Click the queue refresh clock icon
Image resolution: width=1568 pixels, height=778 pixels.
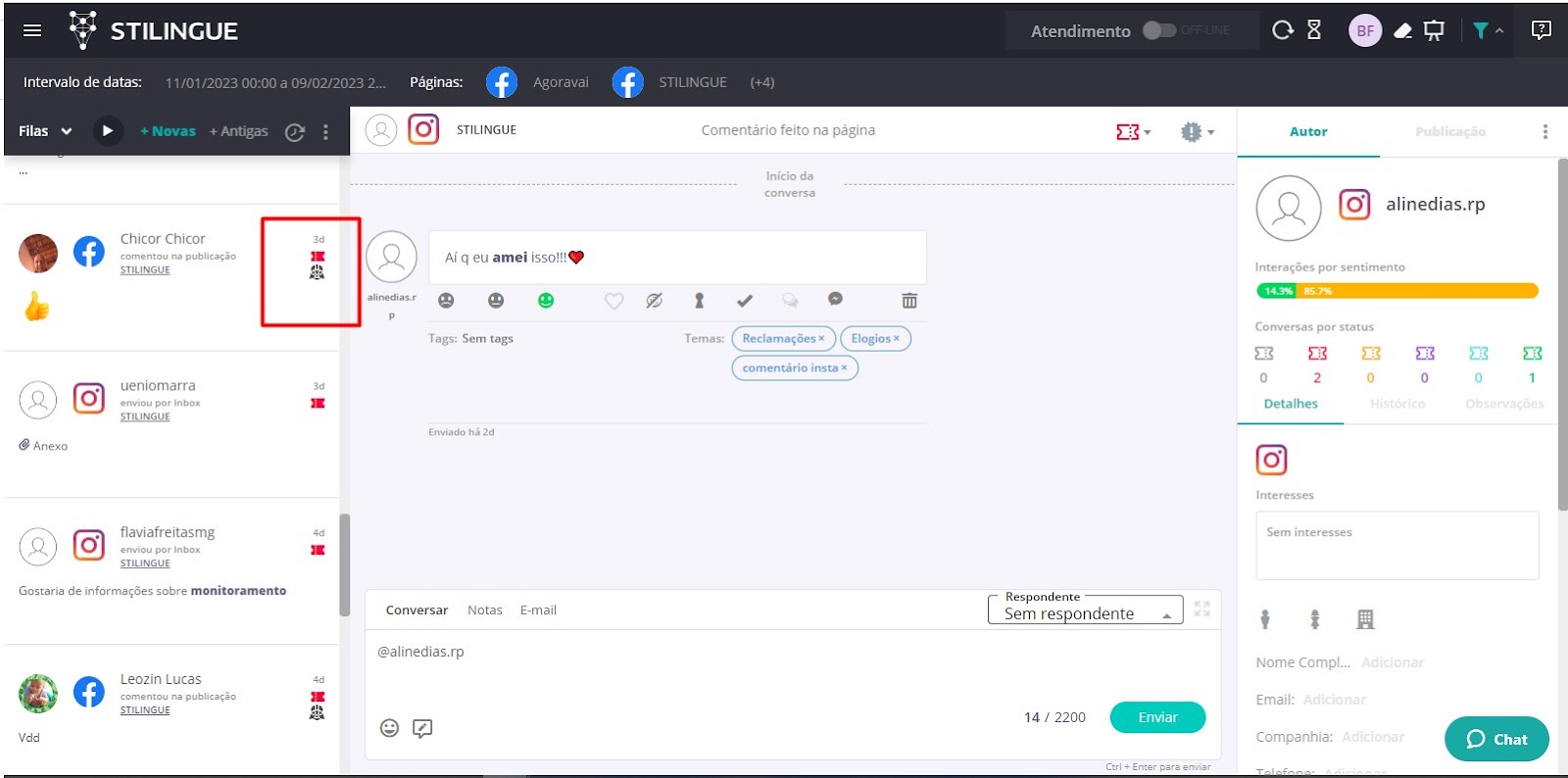294,132
